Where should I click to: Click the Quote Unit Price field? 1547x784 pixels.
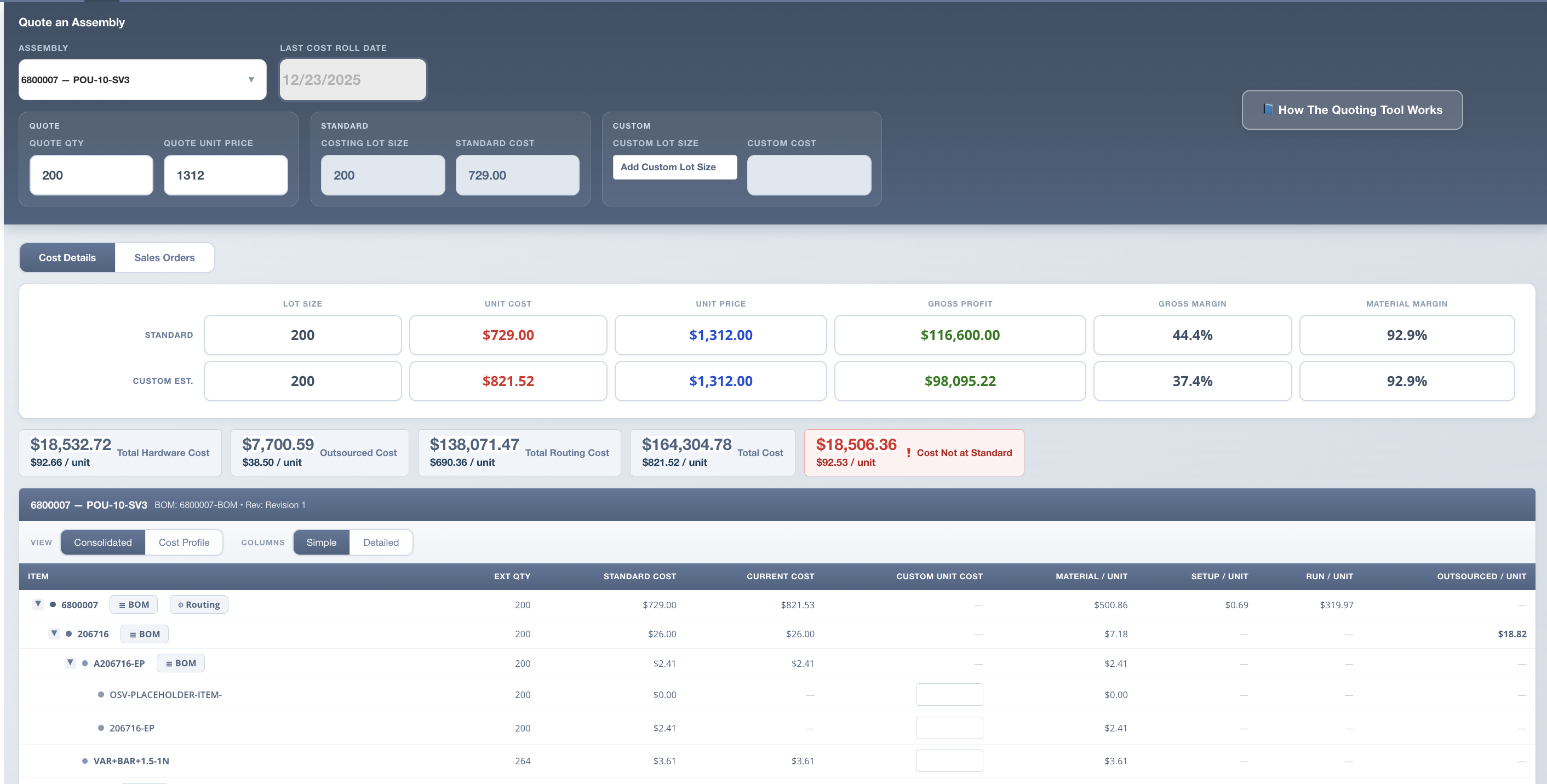pos(226,175)
